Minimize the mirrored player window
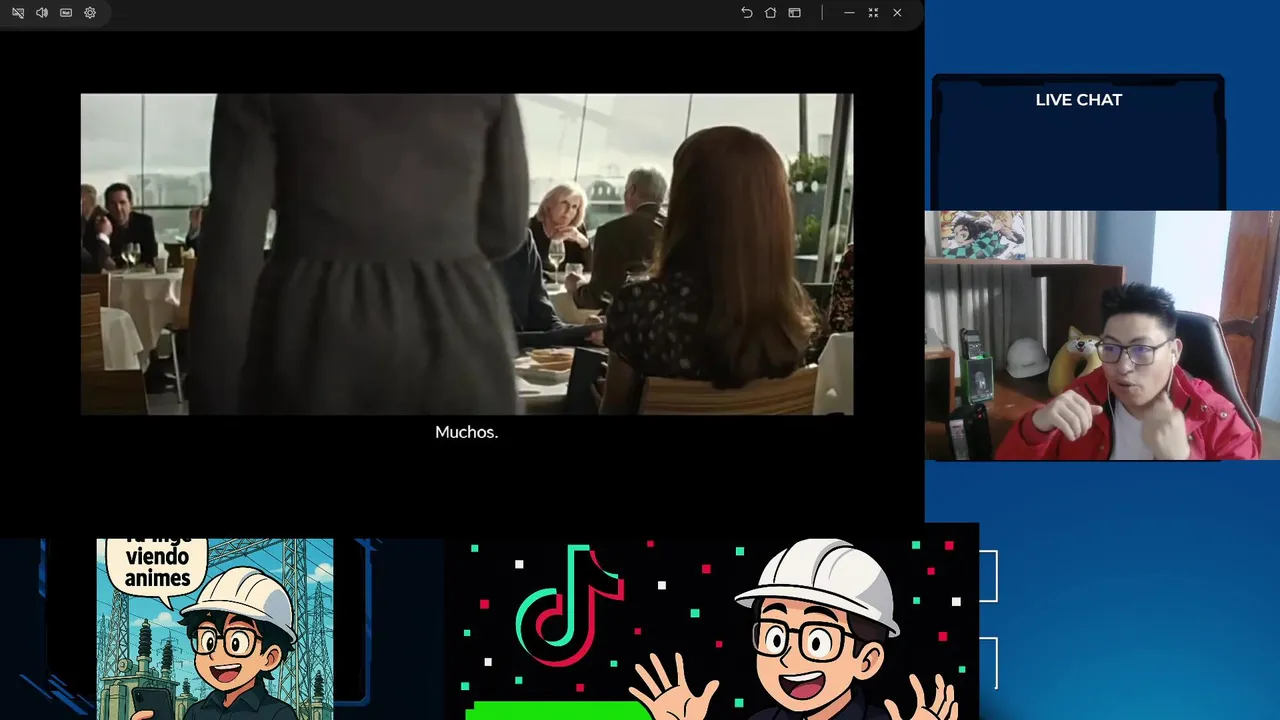 [849, 13]
